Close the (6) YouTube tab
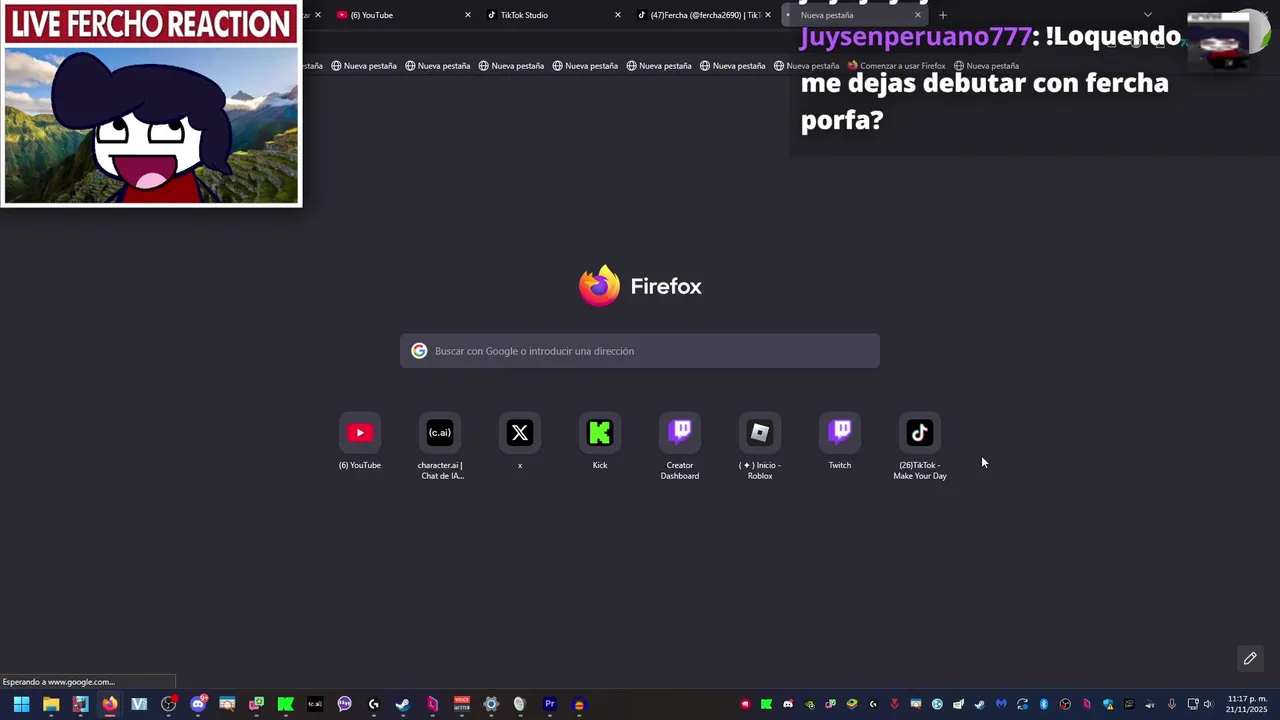 [468, 15]
